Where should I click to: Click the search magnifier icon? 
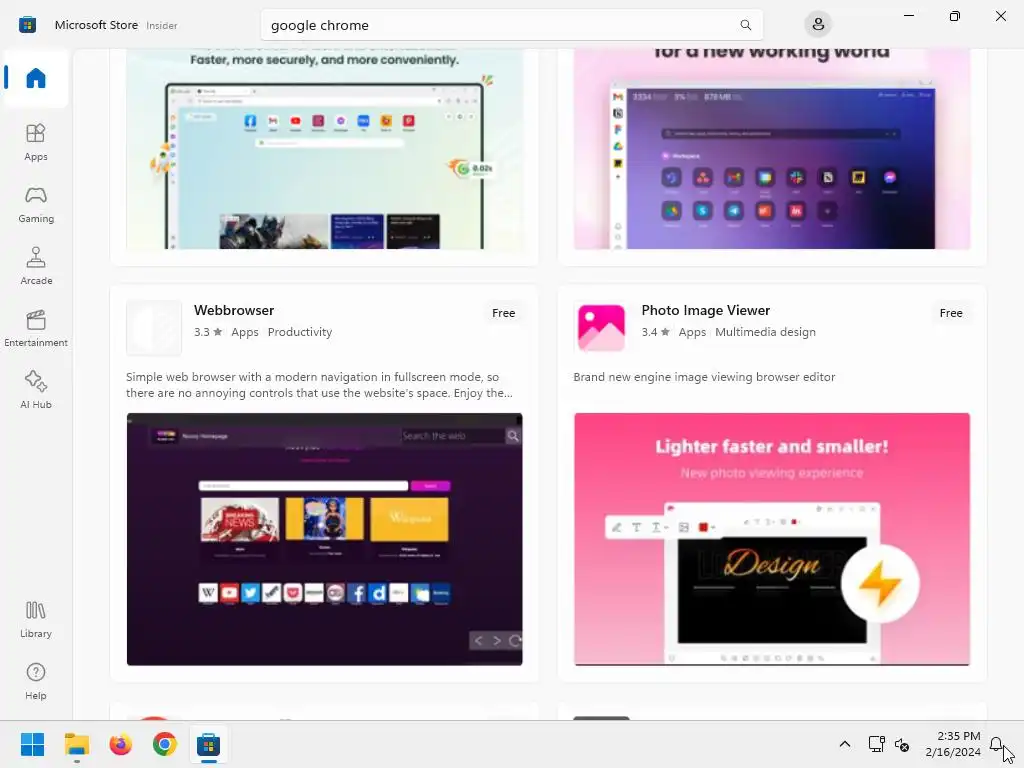745,25
